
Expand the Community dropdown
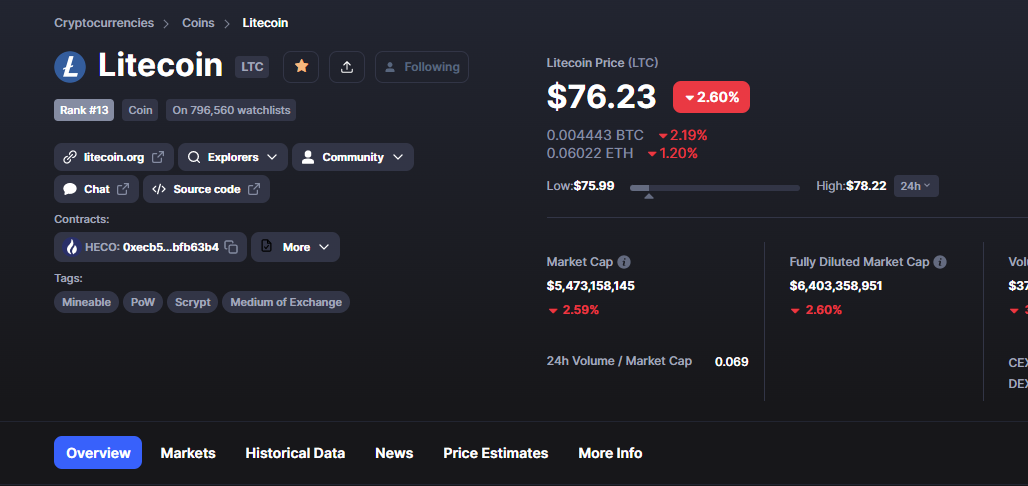(353, 157)
